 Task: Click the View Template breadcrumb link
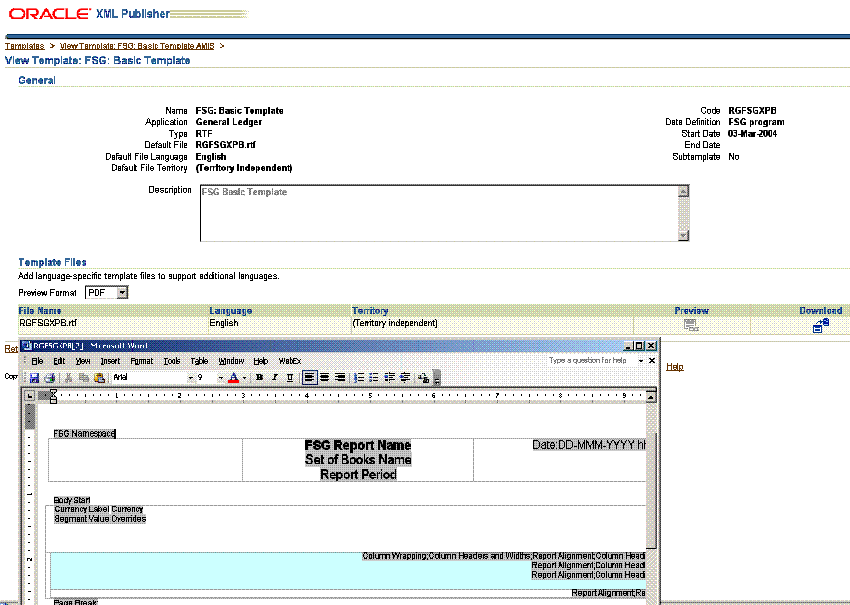coord(137,46)
